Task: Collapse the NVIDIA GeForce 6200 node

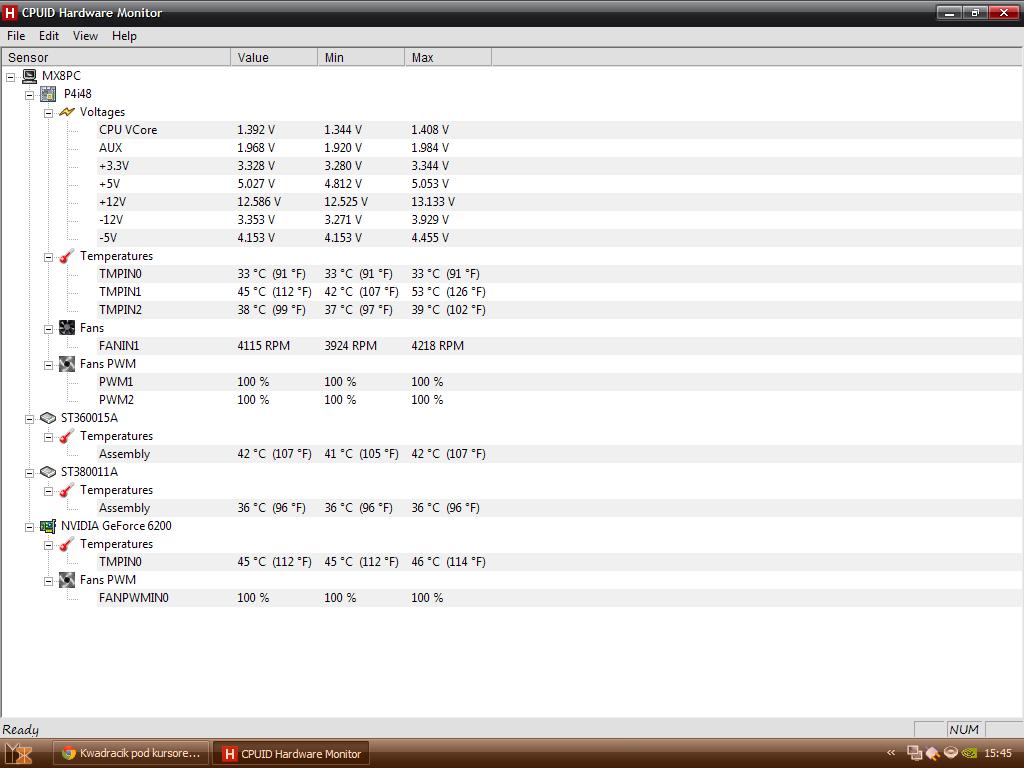Action: 29,526
